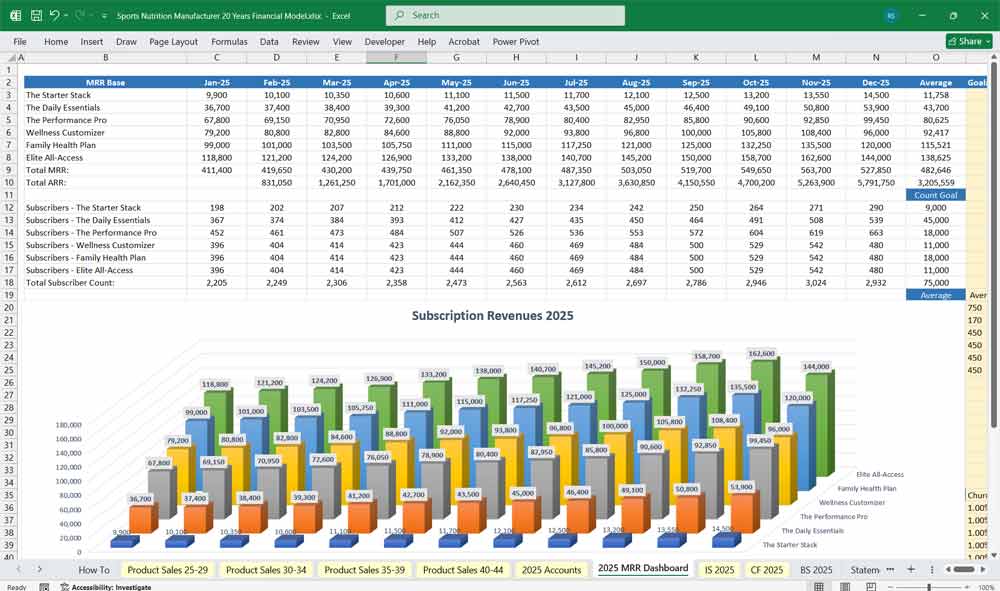Screen dimensions: 1000x591
Task: Click the search box in title bar
Action: point(505,16)
